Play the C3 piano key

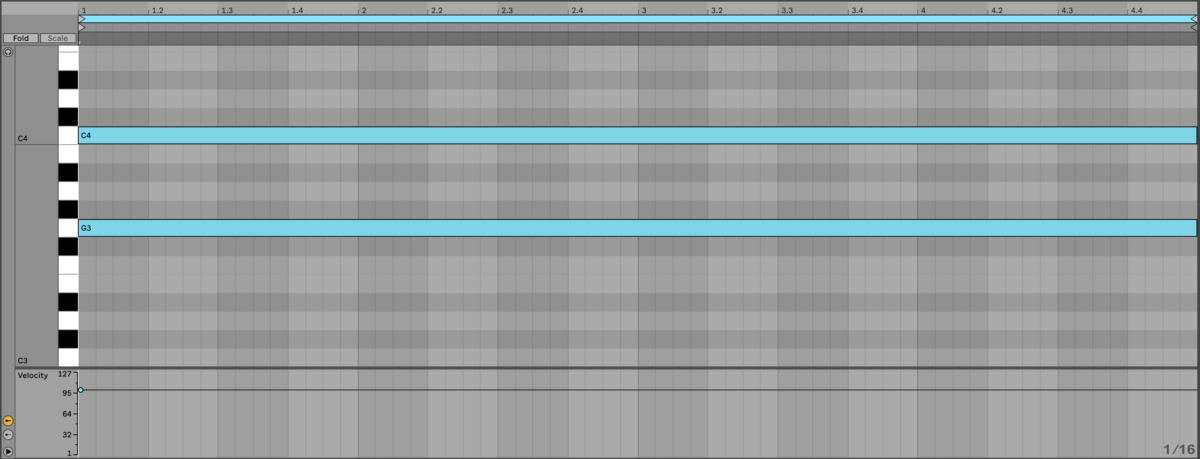coord(68,358)
